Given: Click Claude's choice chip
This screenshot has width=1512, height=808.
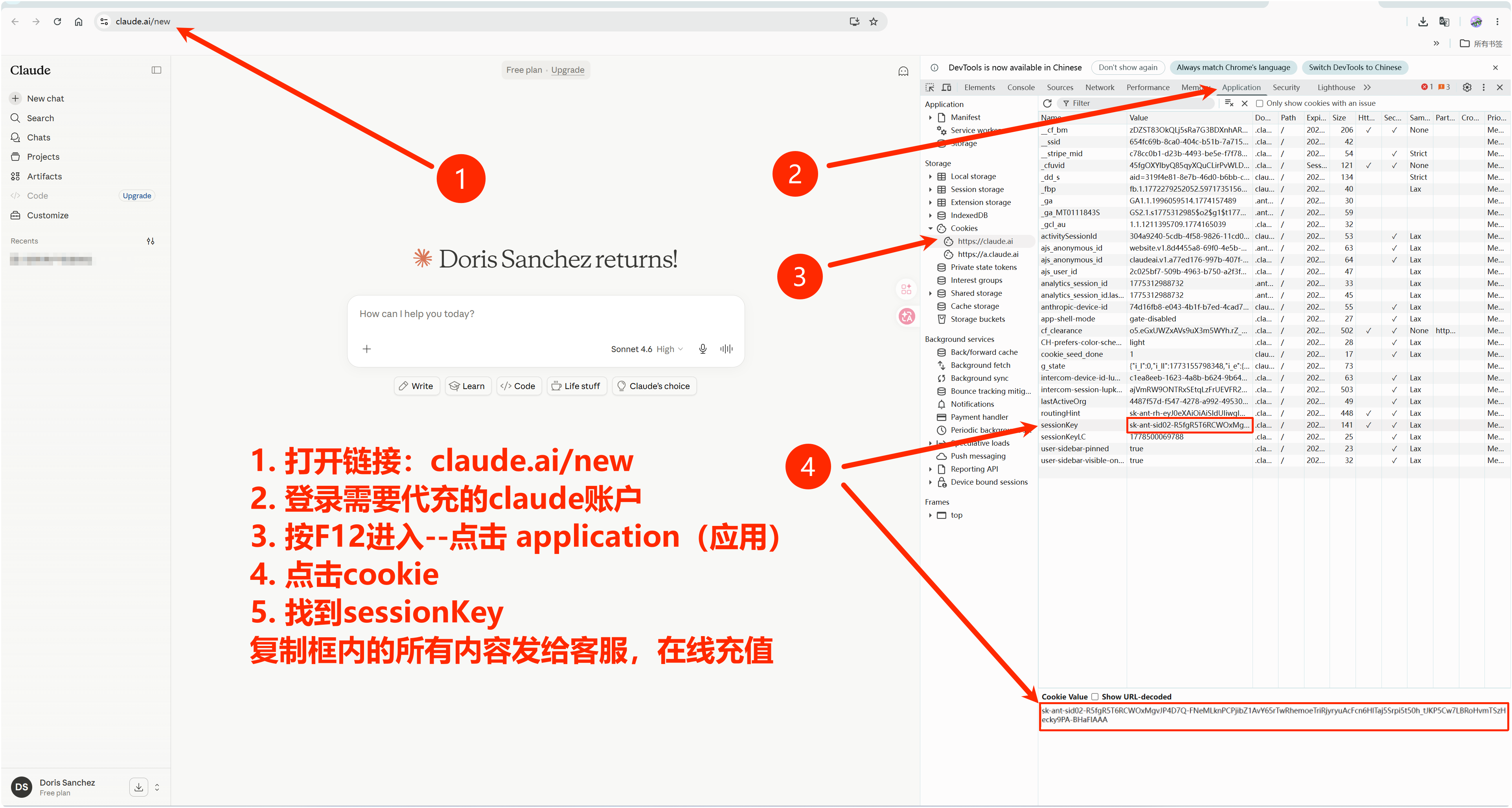Looking at the screenshot, I should point(654,386).
